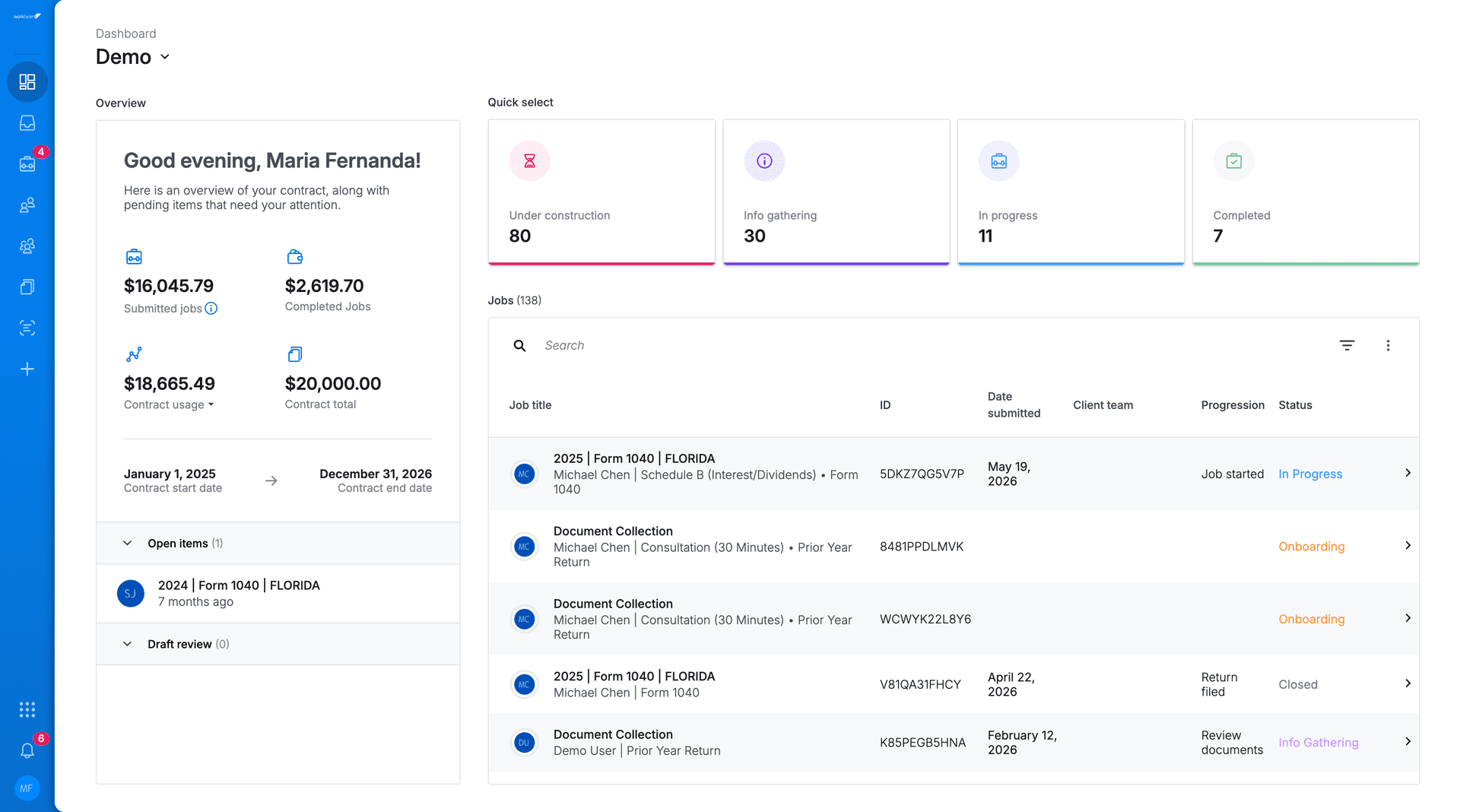The width and height of the screenshot is (1460, 812).
Task: Click the In Progress status link
Action: [x=1310, y=474]
